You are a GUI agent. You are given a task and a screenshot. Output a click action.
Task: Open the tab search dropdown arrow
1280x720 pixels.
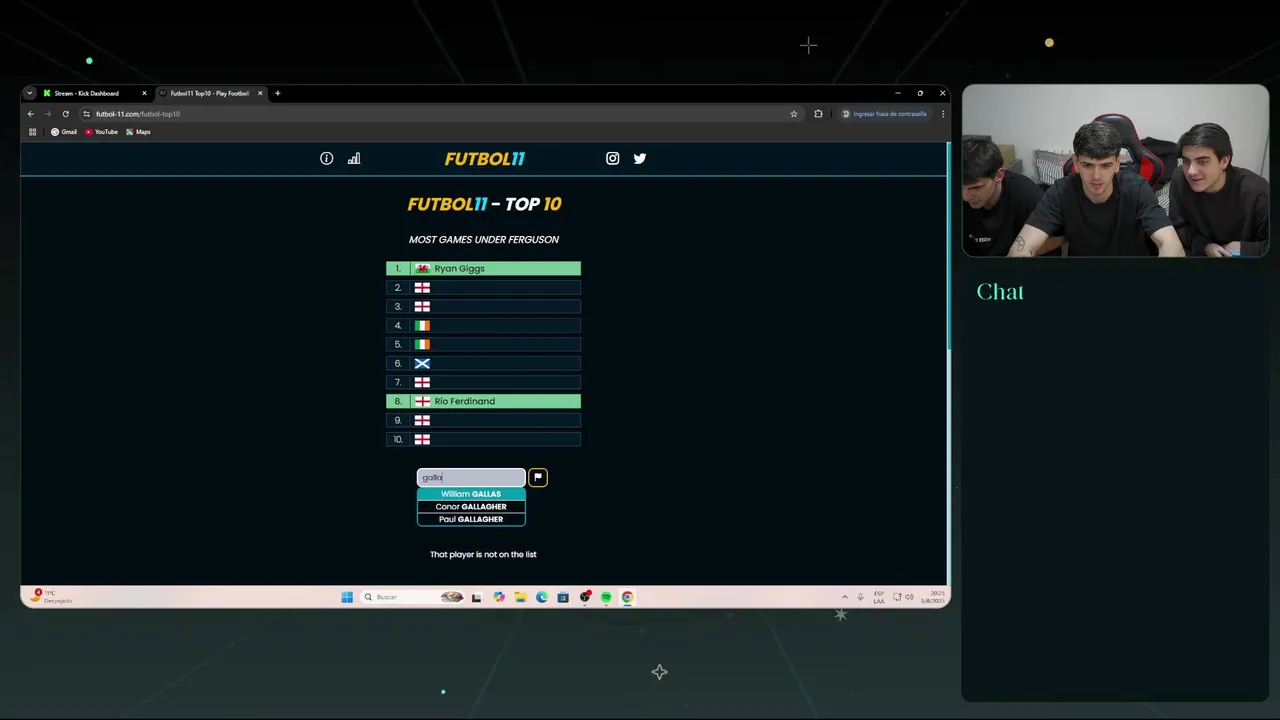pyautogui.click(x=29, y=93)
